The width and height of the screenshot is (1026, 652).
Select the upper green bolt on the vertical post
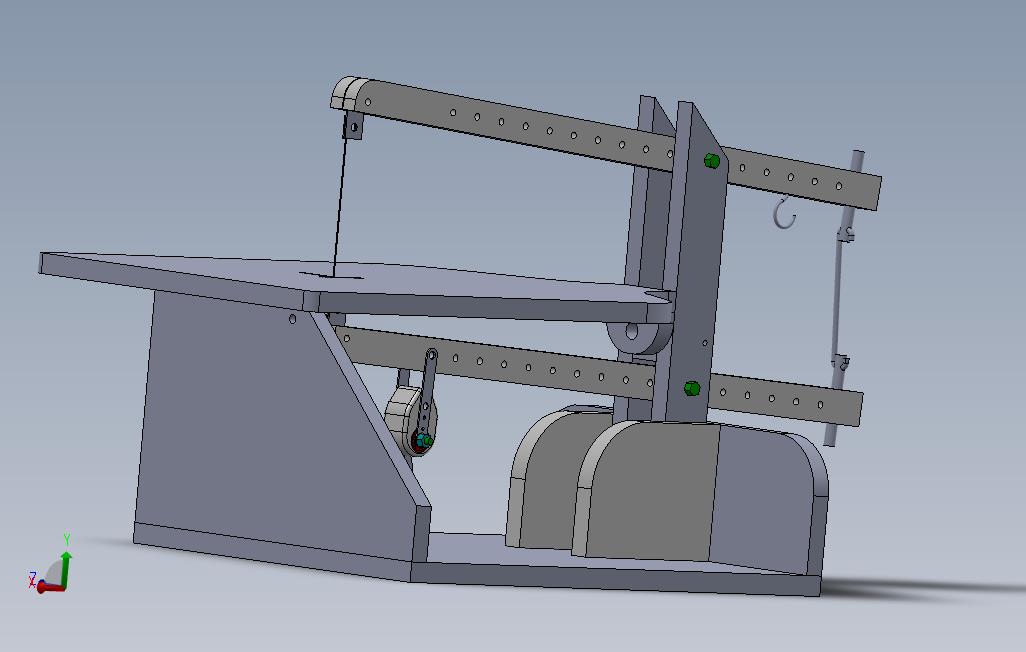point(712,160)
